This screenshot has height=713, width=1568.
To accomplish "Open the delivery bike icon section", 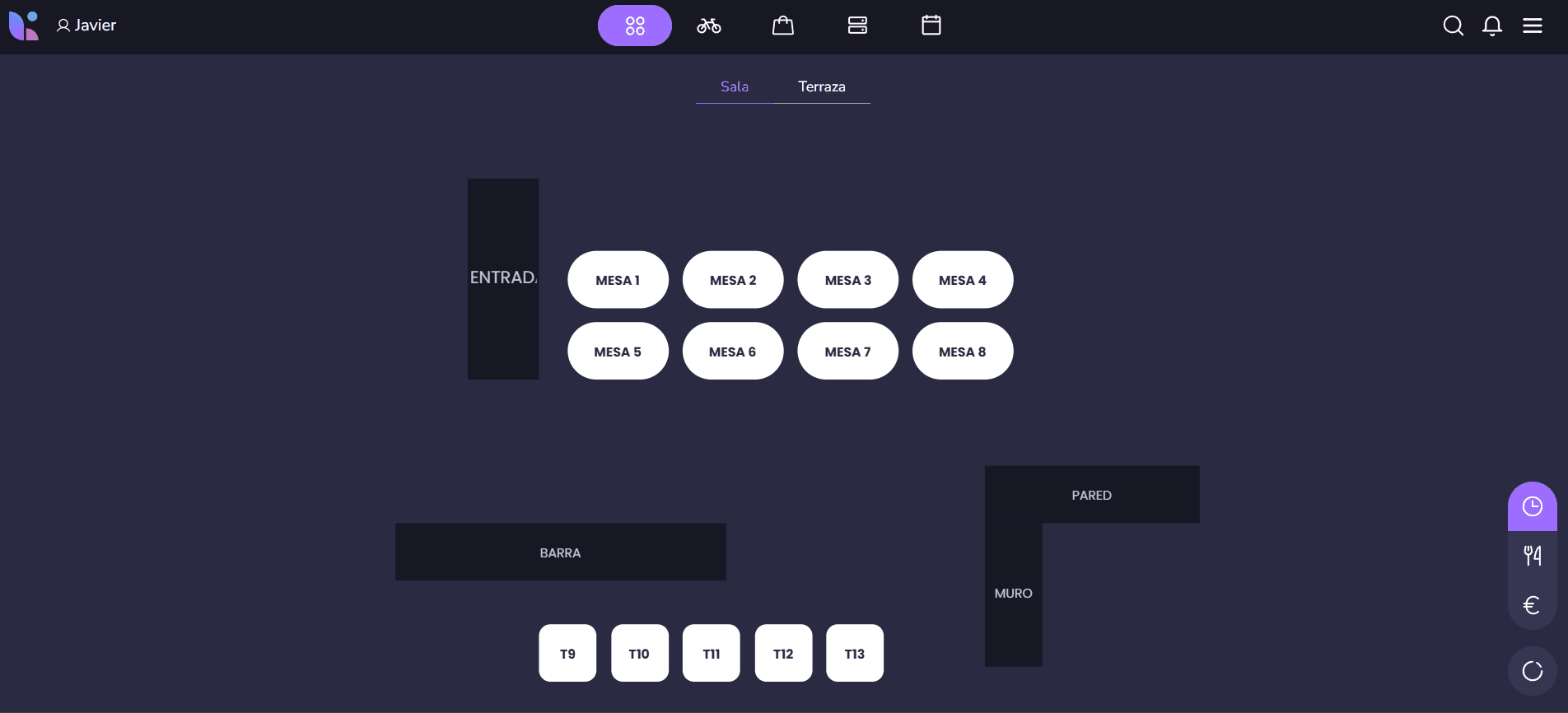I will tap(708, 26).
